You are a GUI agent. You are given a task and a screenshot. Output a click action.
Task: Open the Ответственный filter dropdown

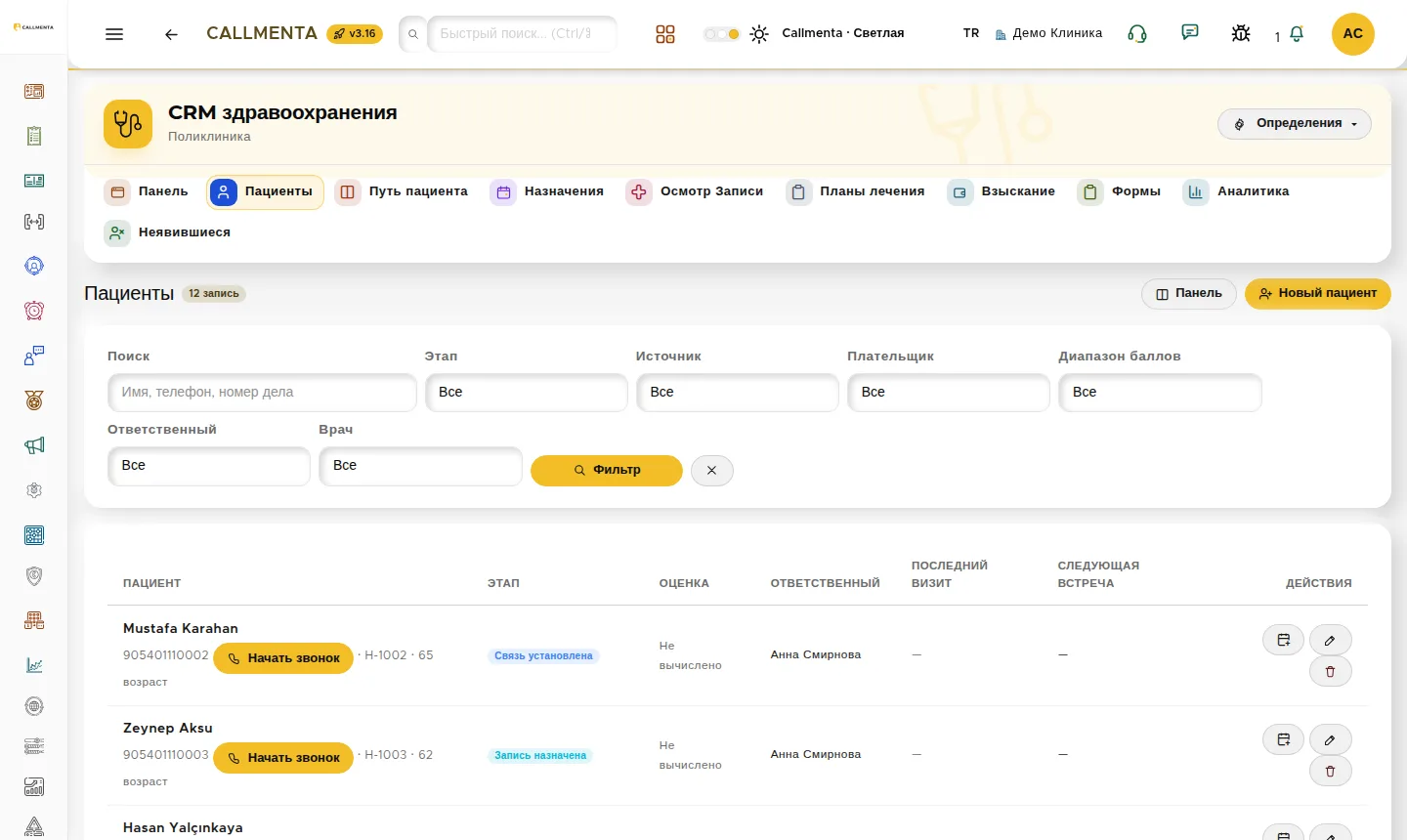tap(209, 466)
